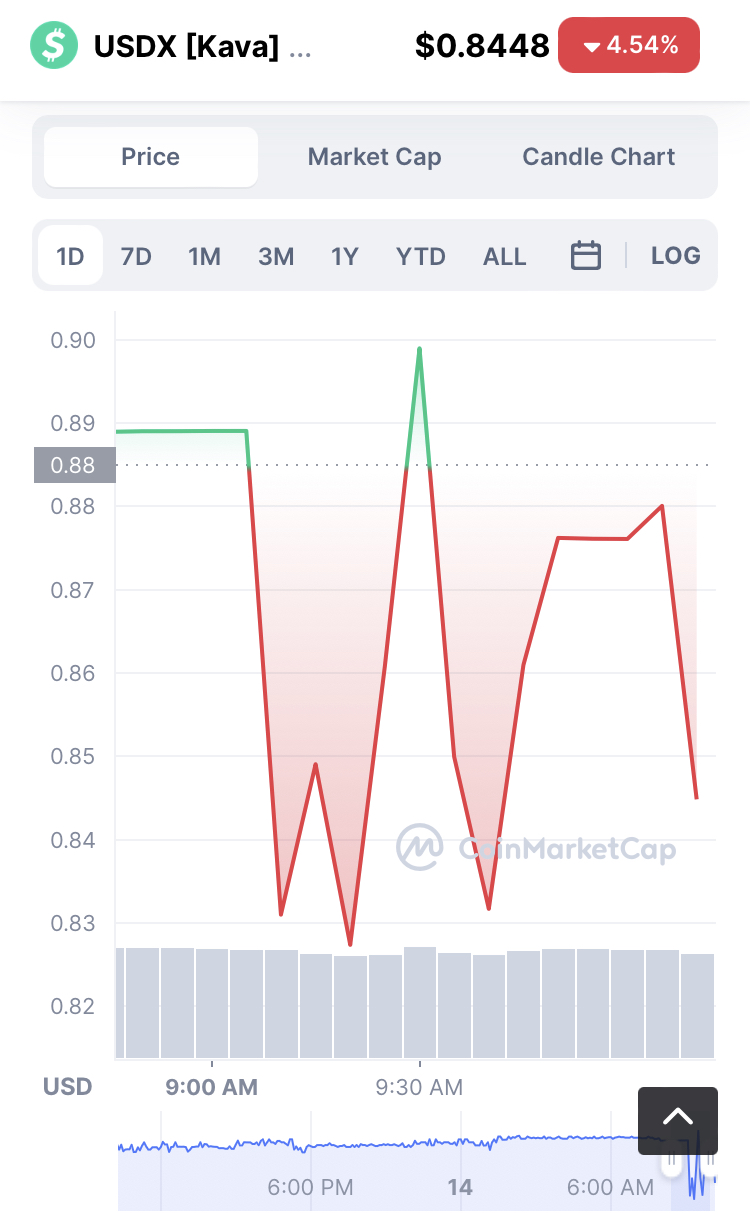Tap the scroll-to-top arrow button
750x1213 pixels.
coord(677,1116)
